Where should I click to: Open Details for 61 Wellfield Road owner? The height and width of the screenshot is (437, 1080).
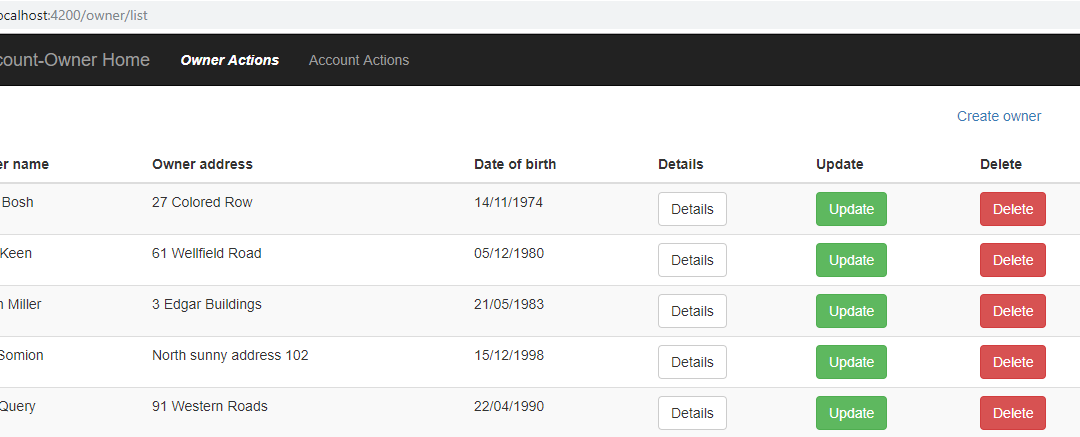(x=692, y=260)
